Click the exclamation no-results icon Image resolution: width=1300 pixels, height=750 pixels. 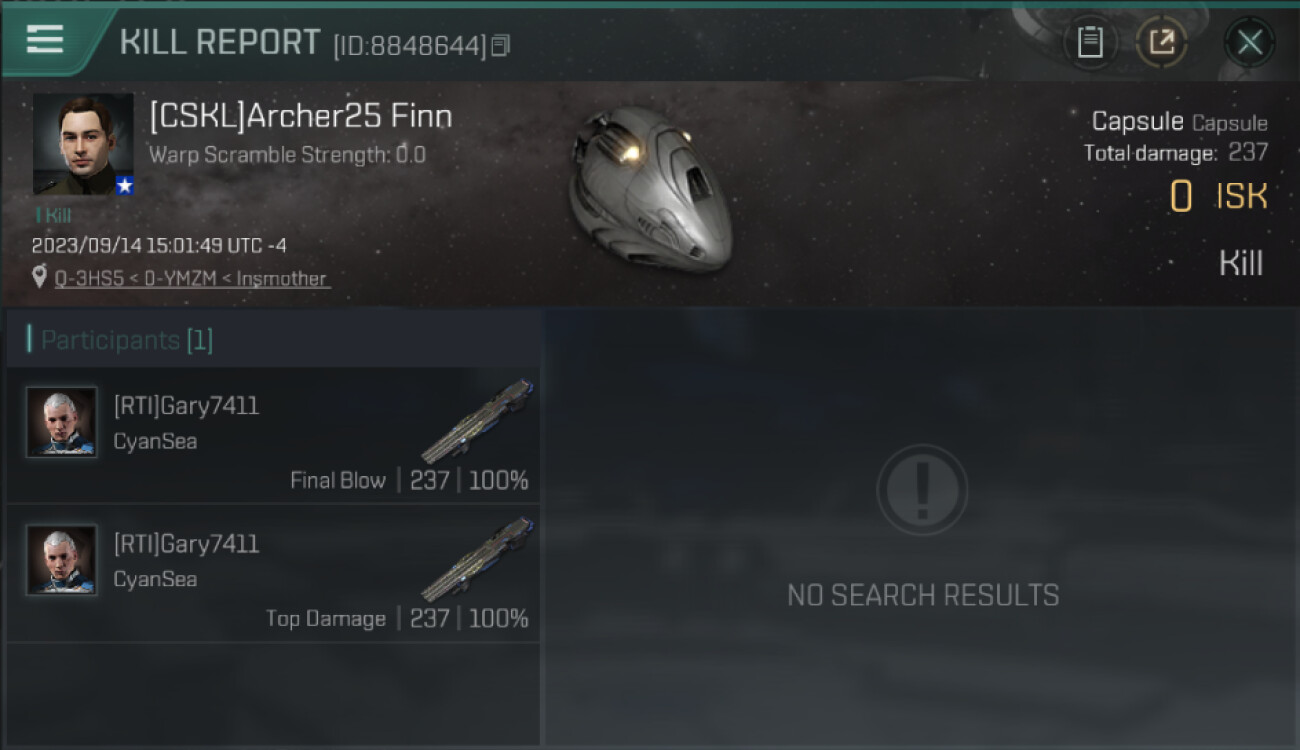pos(922,490)
